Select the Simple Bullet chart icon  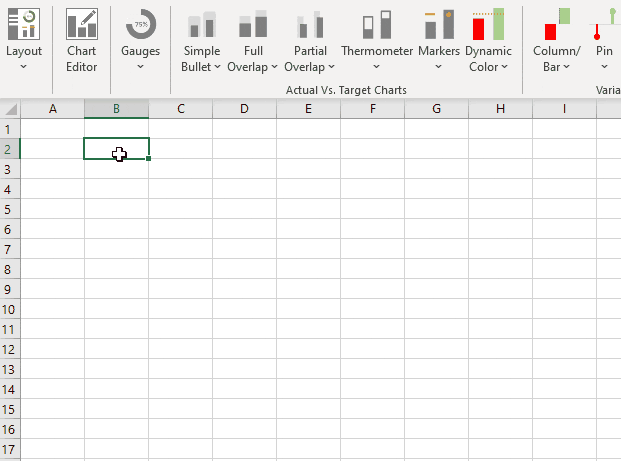tap(201, 25)
